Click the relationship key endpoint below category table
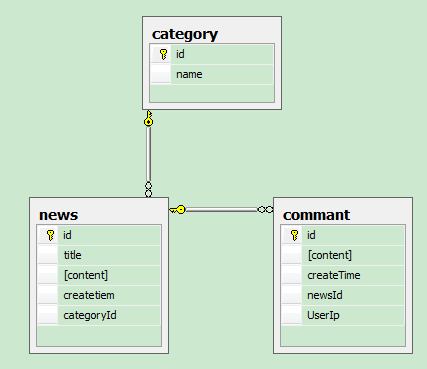Image resolution: width=427 pixels, height=369 pixels. pos(149,118)
